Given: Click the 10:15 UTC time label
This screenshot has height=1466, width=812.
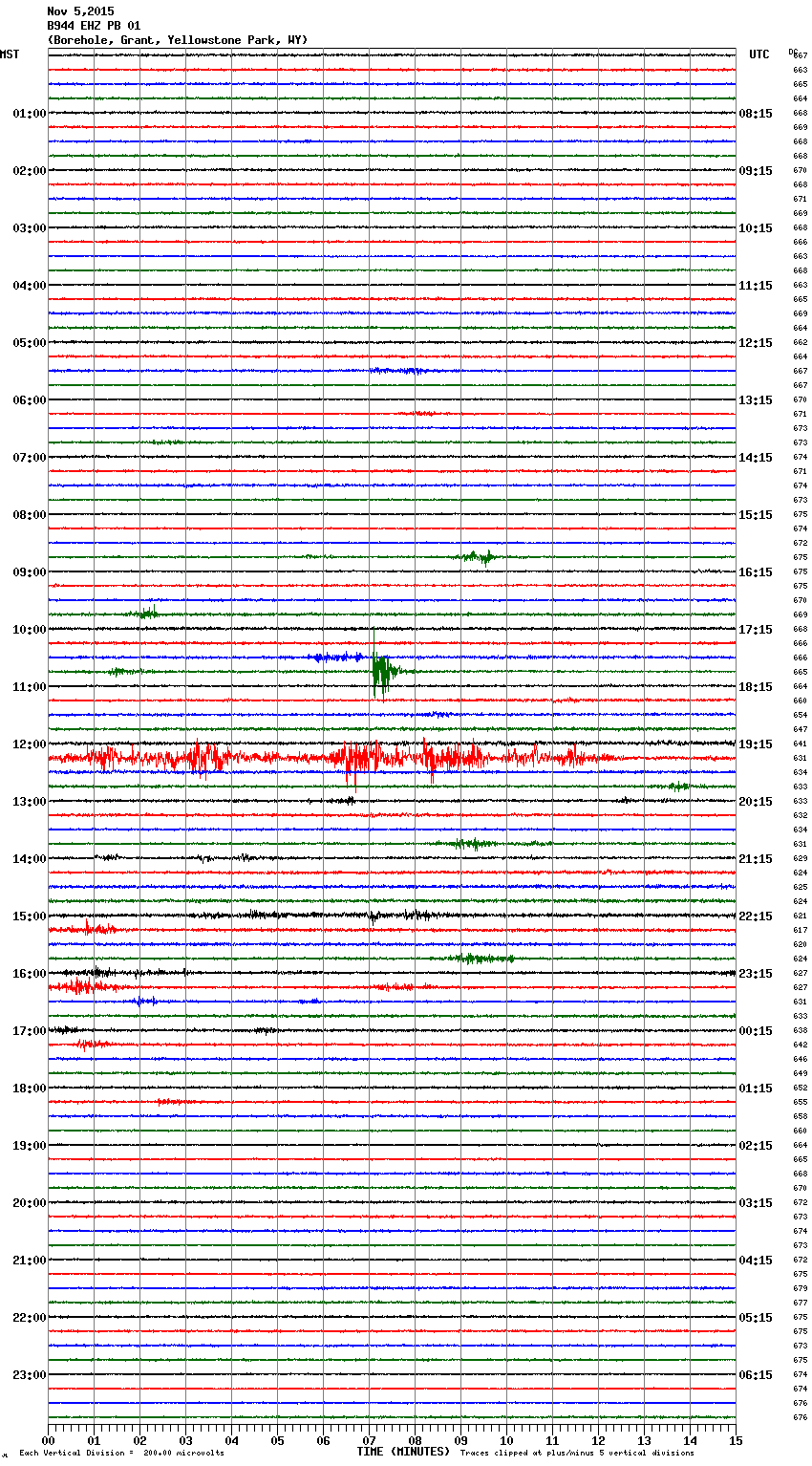Looking at the screenshot, I should click(x=756, y=228).
